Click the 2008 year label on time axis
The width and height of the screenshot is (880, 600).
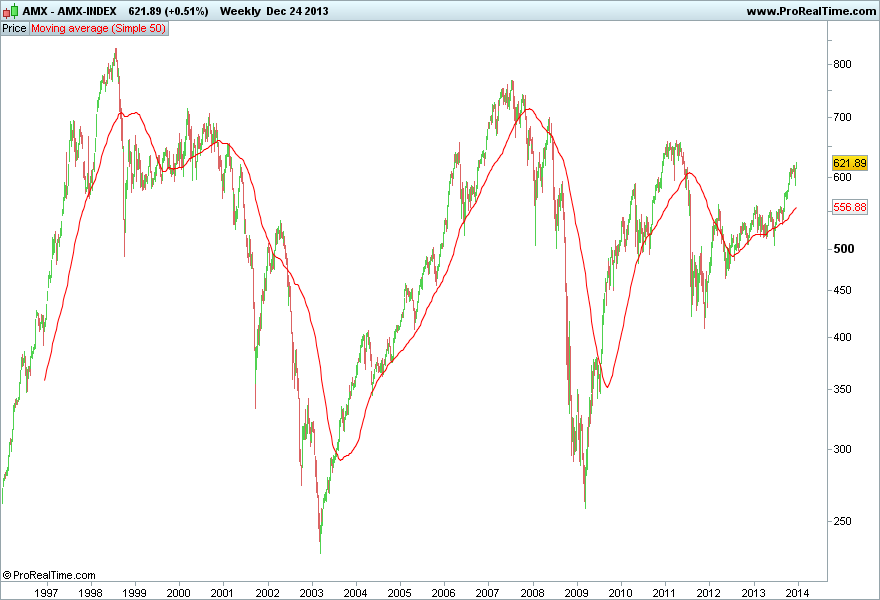click(x=532, y=593)
